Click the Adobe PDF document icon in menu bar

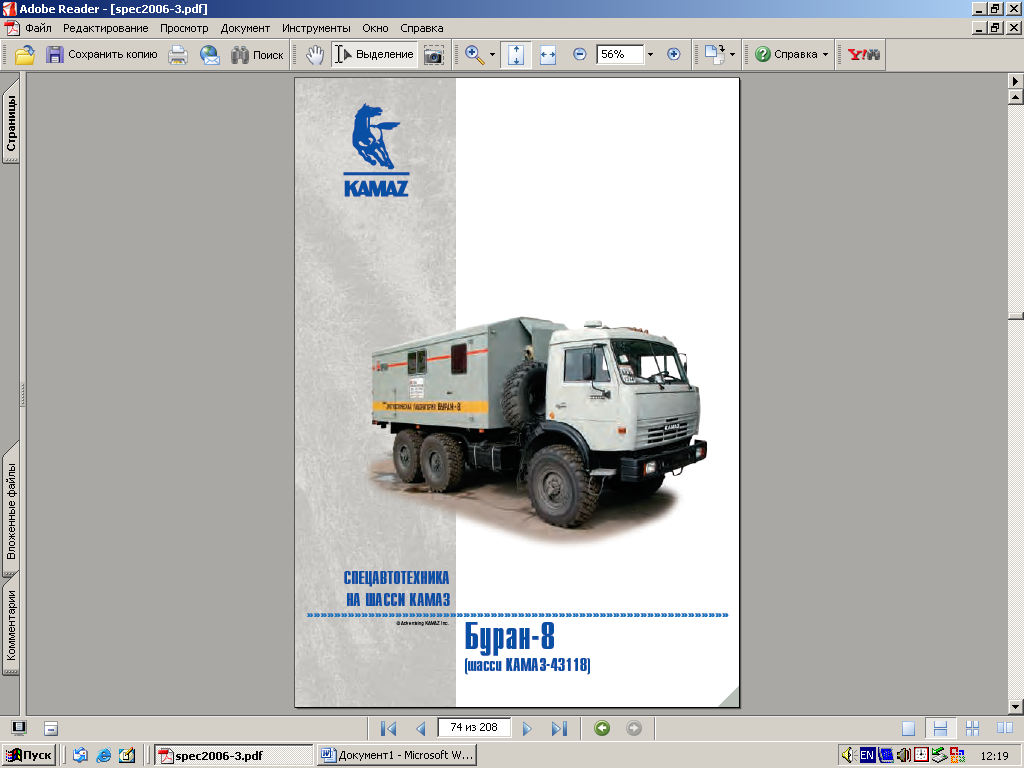[x=12, y=28]
